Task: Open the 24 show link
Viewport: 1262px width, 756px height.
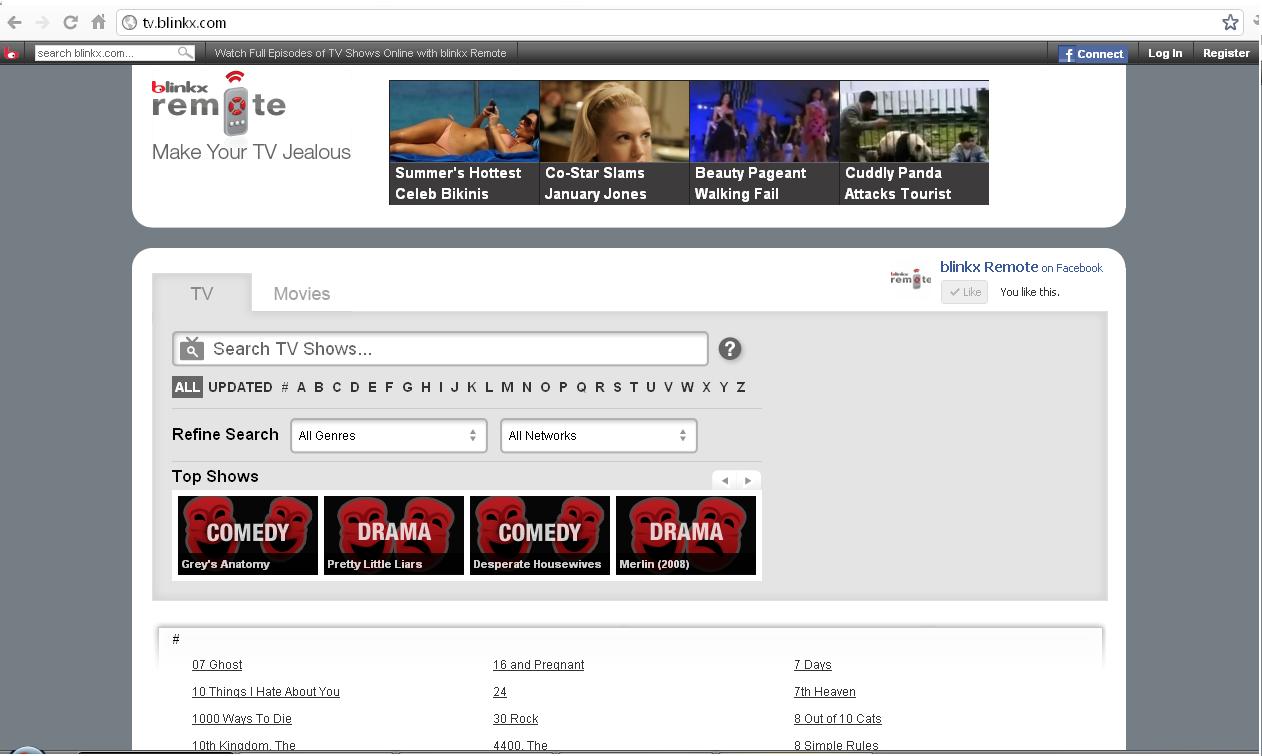Action: click(x=500, y=692)
